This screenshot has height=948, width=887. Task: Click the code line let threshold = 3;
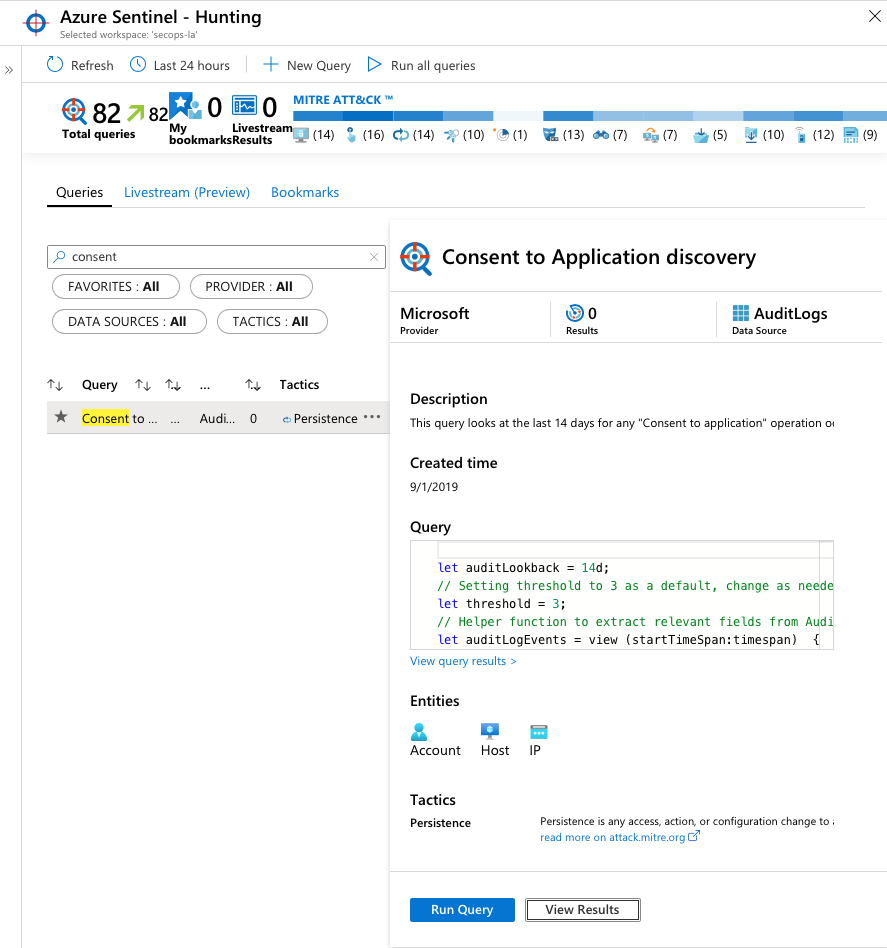tap(502, 603)
